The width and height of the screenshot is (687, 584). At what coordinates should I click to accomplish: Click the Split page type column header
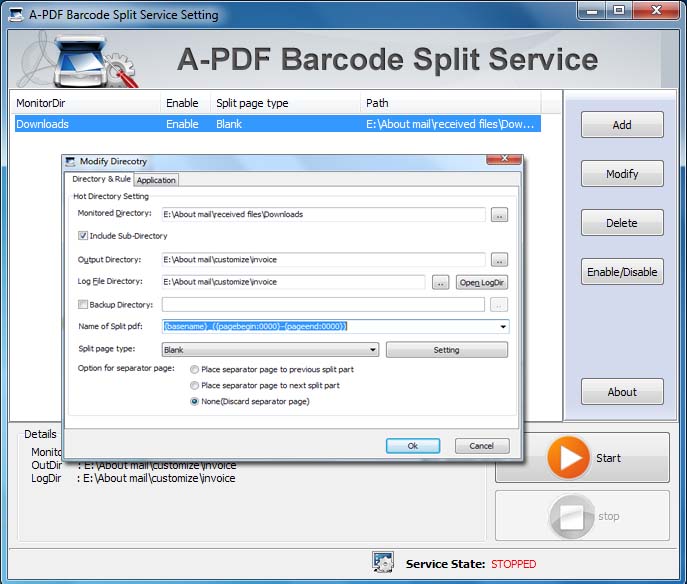point(286,103)
